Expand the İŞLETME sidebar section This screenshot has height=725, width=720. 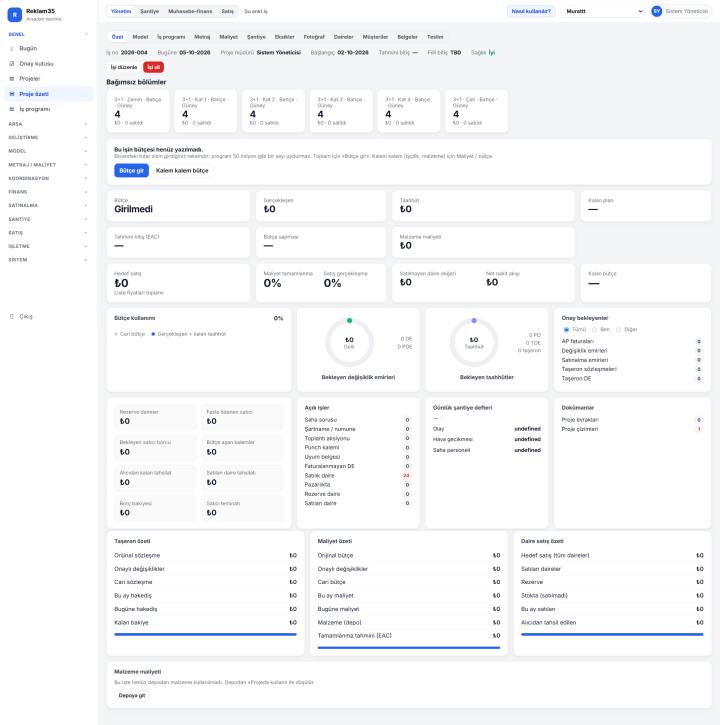click(48, 246)
